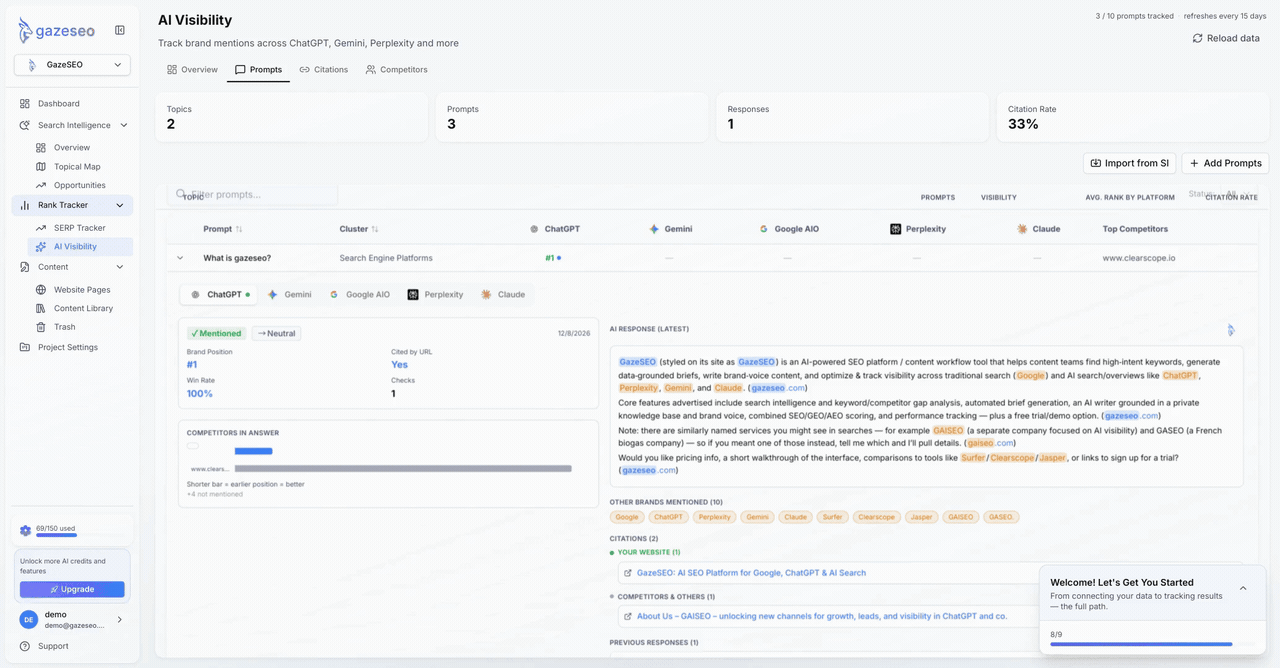This screenshot has width=1280, height=668.
Task: Click the ChatGPT column header icon
Action: (534, 229)
